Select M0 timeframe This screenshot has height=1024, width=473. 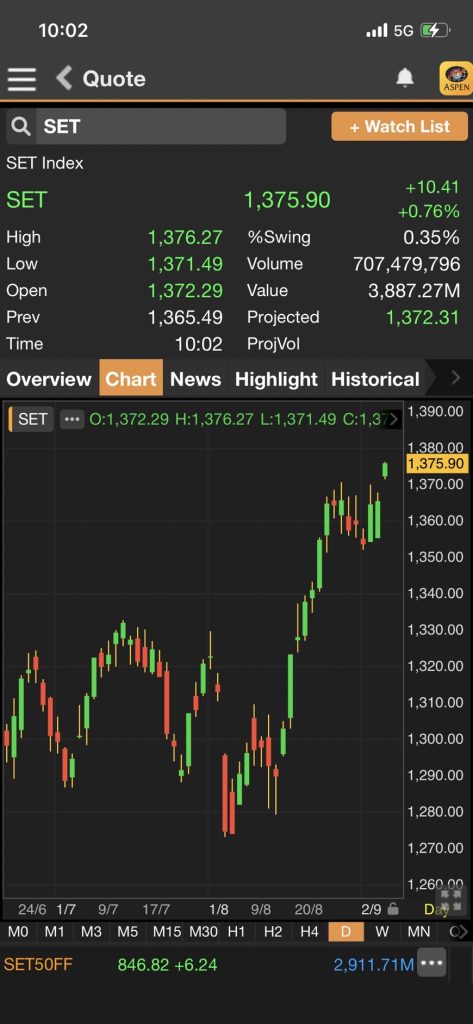18,932
